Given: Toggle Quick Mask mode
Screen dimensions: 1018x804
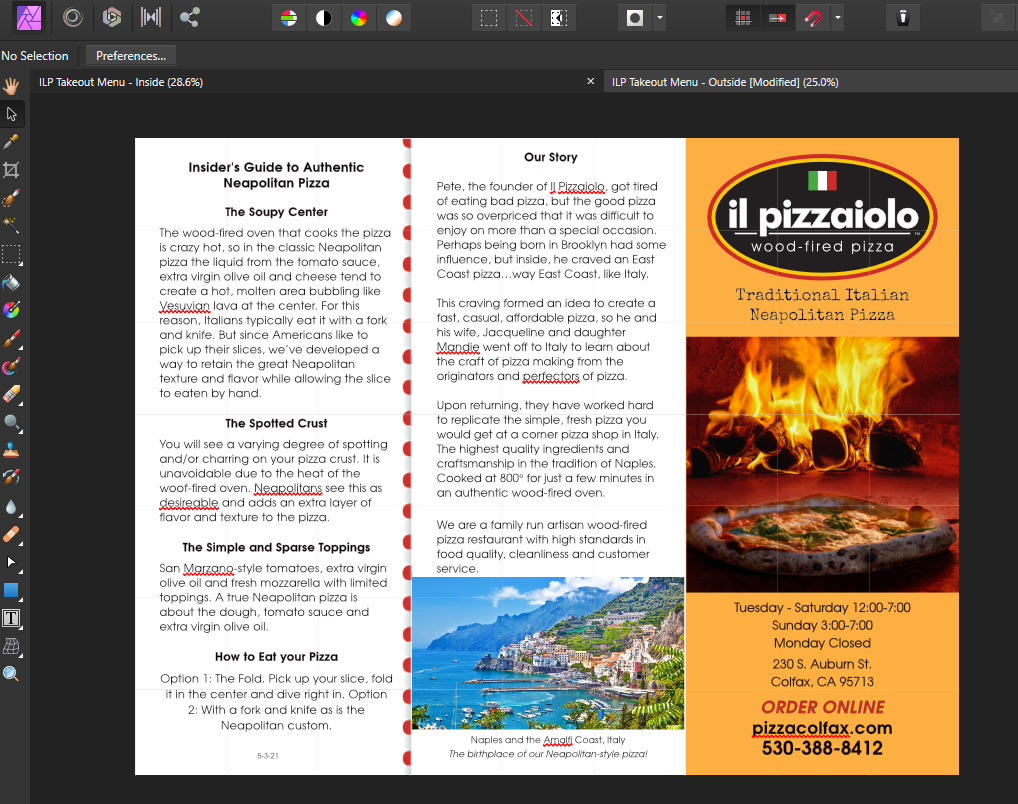Looking at the screenshot, I should pos(635,18).
